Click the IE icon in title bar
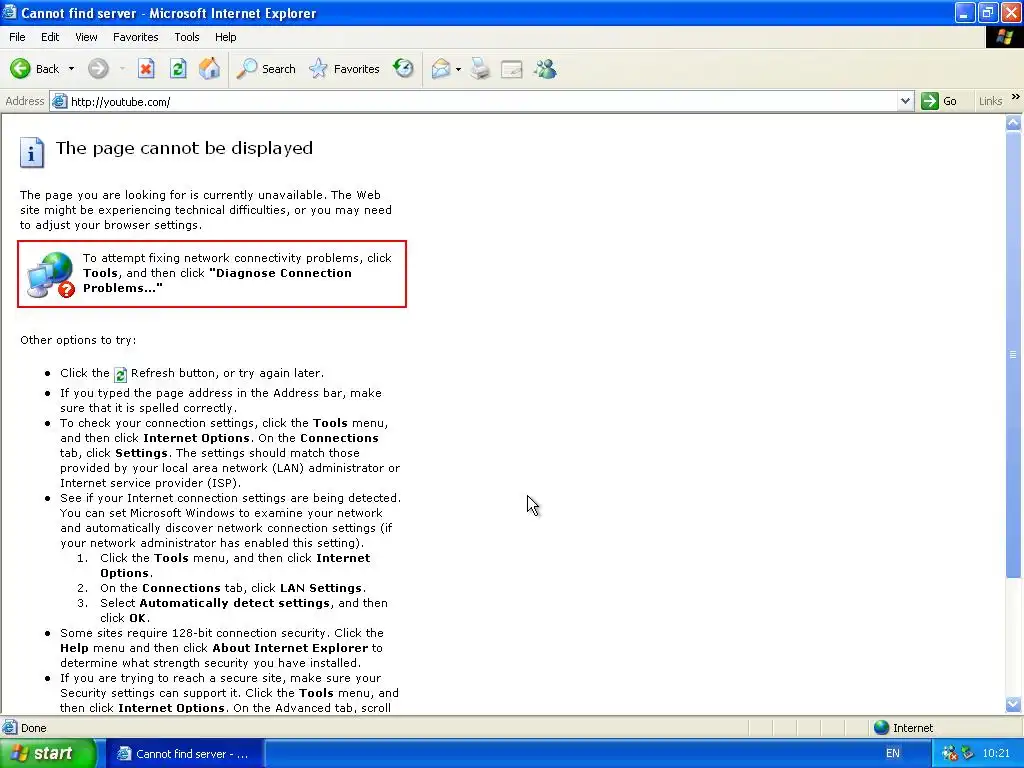 point(10,12)
